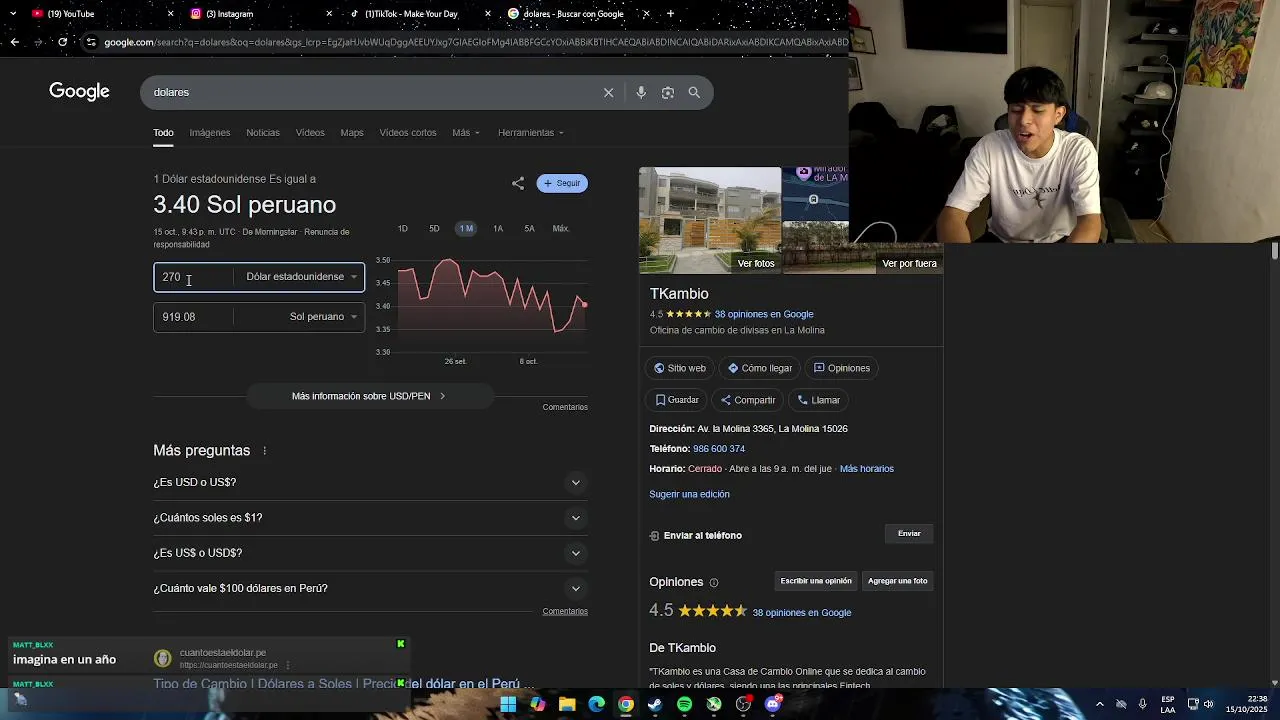Open 38 opiniones en Google link under TKambio
The image size is (1280, 720).
(x=764, y=314)
